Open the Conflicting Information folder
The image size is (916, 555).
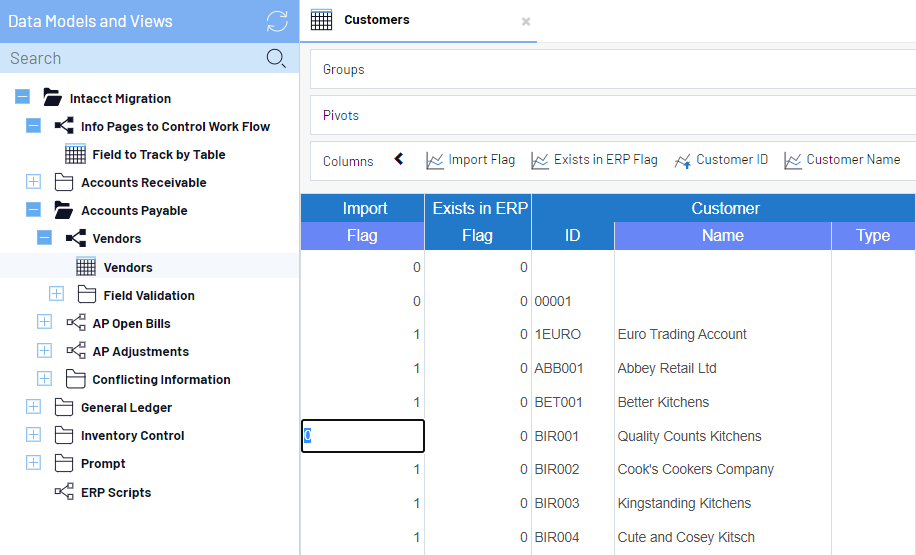click(160, 379)
